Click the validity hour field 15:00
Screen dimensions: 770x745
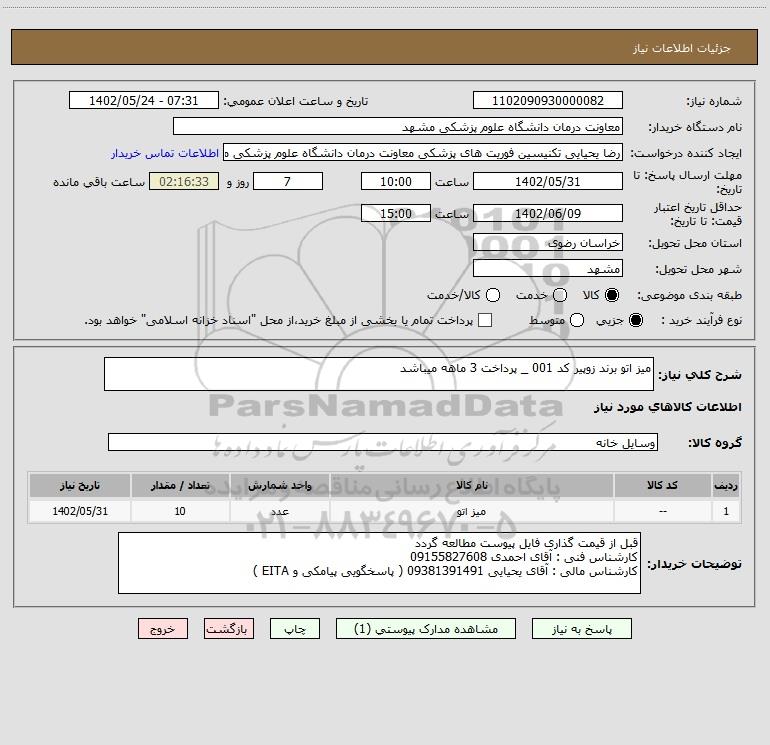tap(396, 213)
